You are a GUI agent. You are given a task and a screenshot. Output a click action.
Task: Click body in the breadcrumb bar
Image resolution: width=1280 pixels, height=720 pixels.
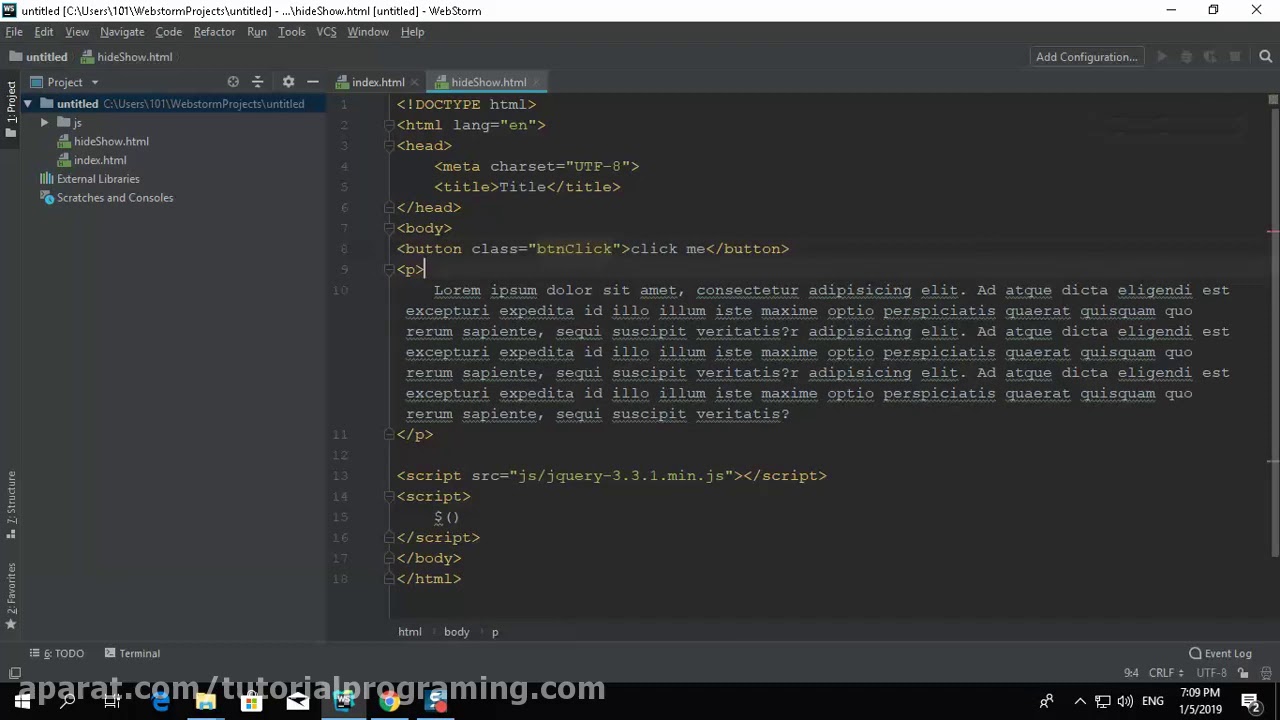[456, 632]
